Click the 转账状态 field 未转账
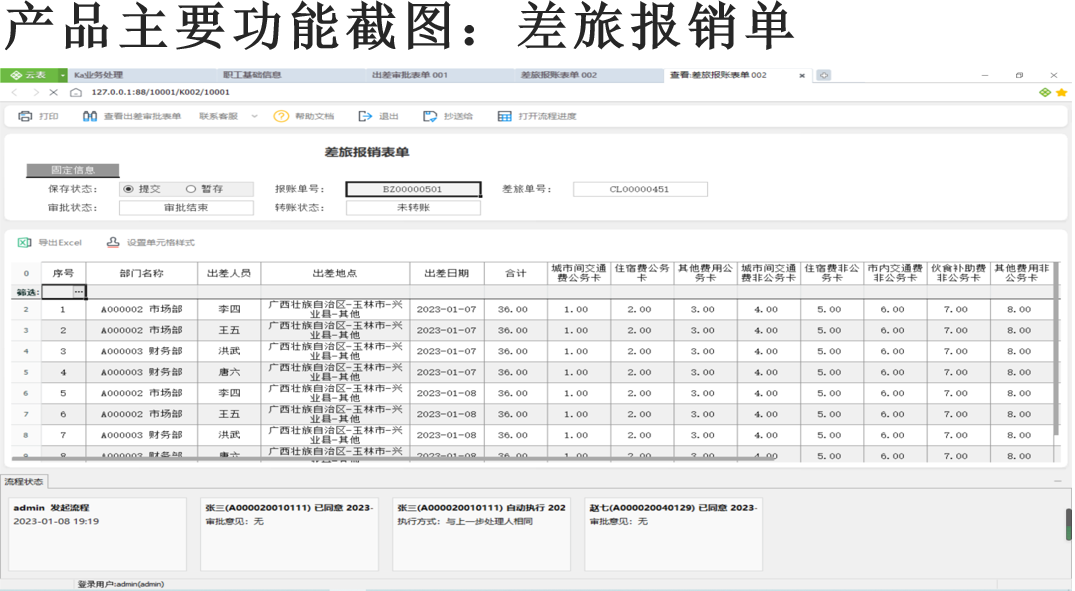This screenshot has width=1075, height=591. [413, 208]
